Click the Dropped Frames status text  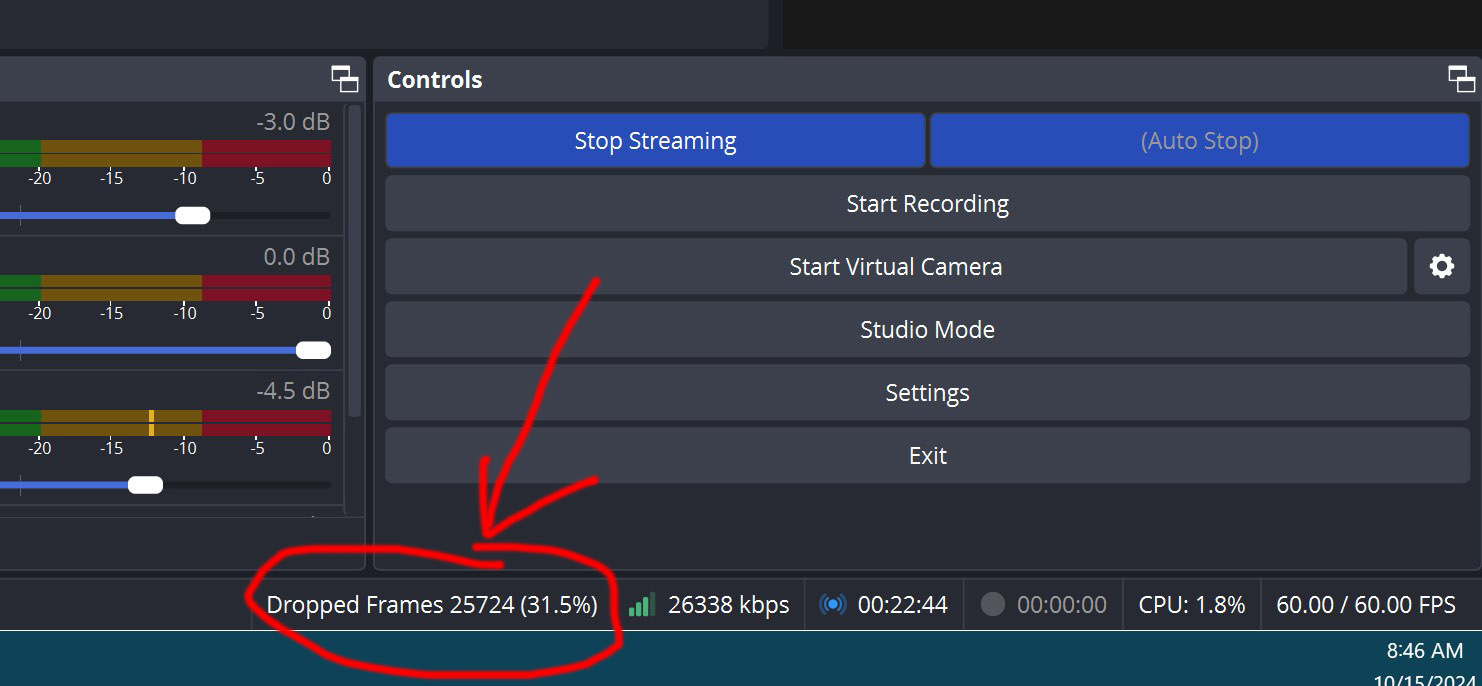pos(432,605)
